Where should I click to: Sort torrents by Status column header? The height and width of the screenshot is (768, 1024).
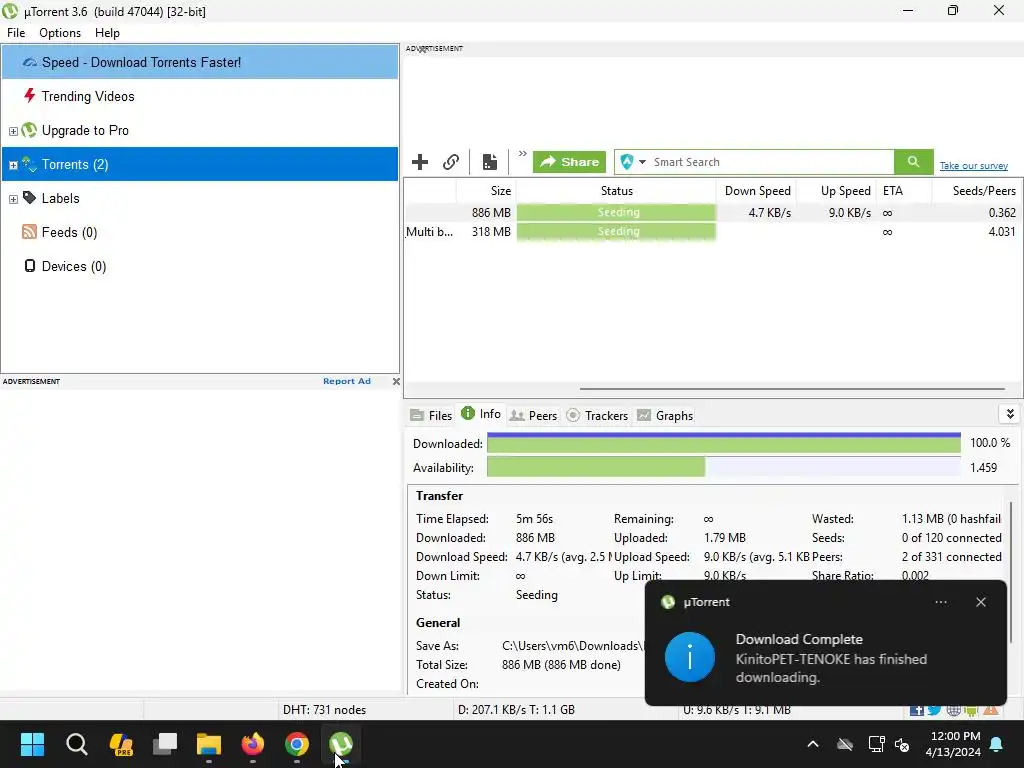coord(616,191)
